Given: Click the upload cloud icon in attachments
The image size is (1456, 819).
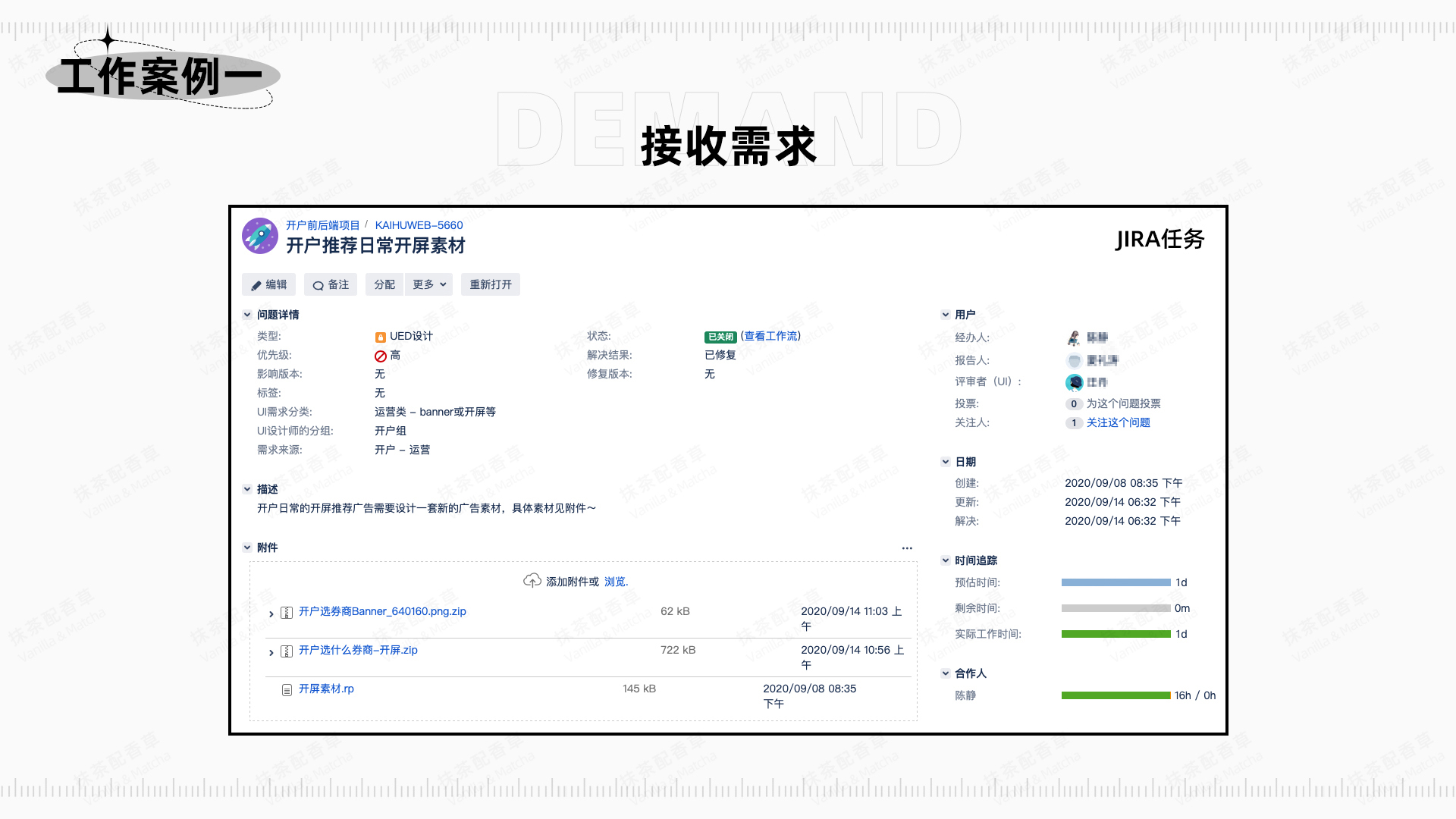Looking at the screenshot, I should point(532,581).
